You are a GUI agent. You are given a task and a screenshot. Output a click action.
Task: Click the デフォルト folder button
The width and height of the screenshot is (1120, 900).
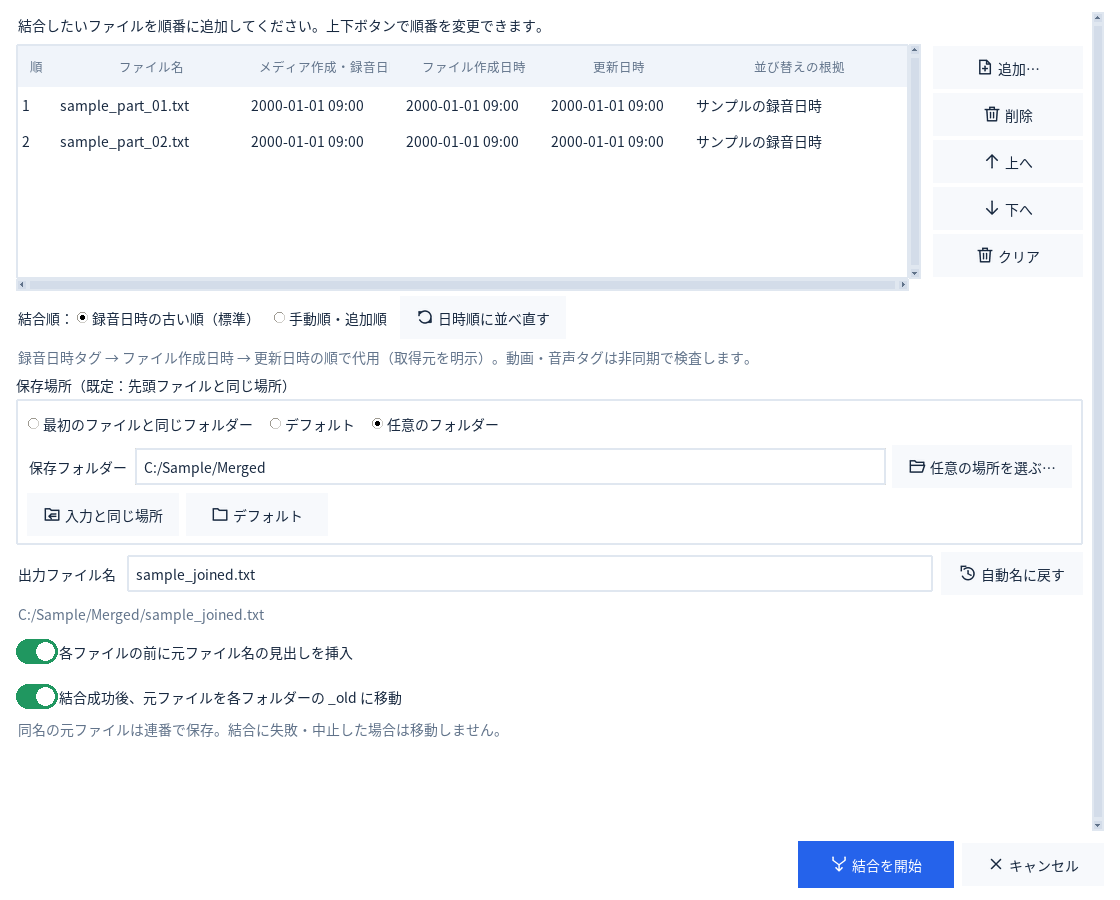(x=256, y=514)
